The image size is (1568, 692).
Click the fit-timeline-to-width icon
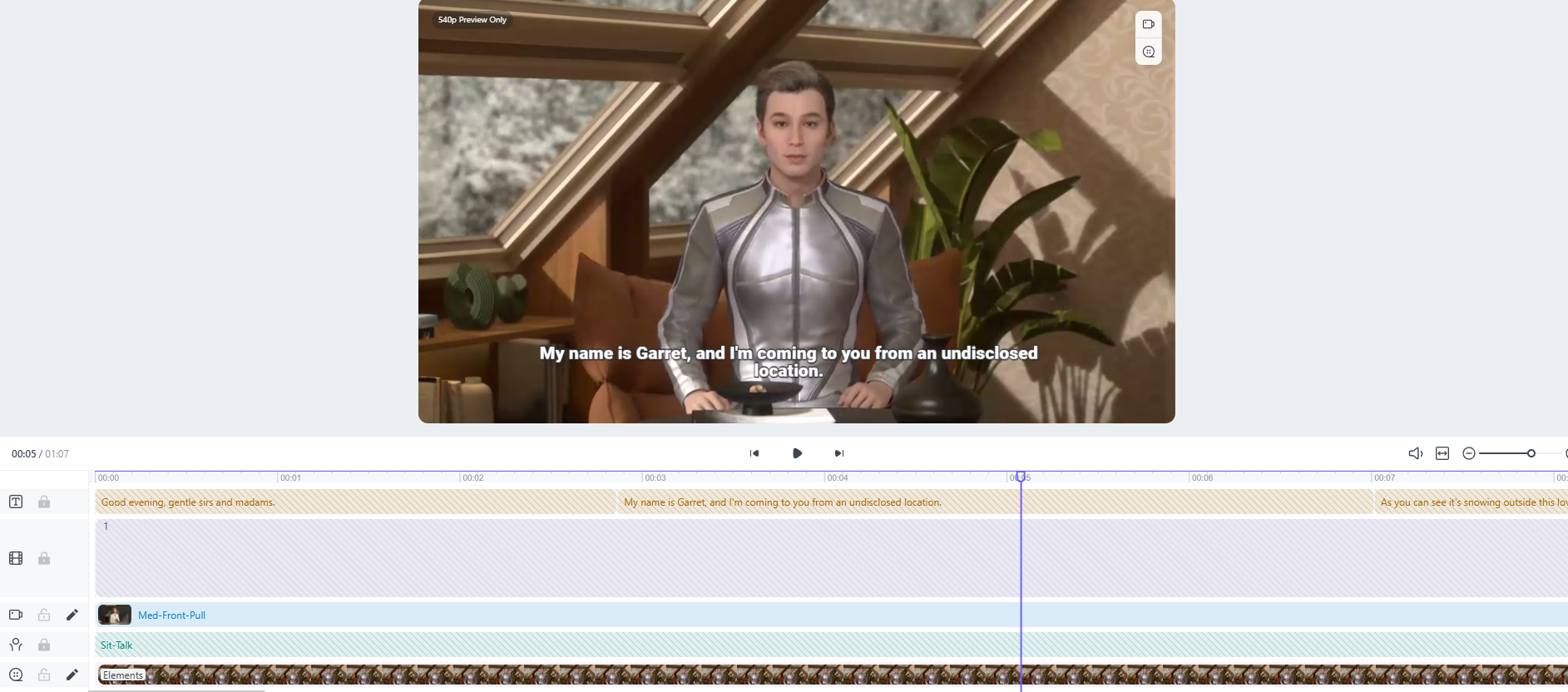[x=1442, y=453]
